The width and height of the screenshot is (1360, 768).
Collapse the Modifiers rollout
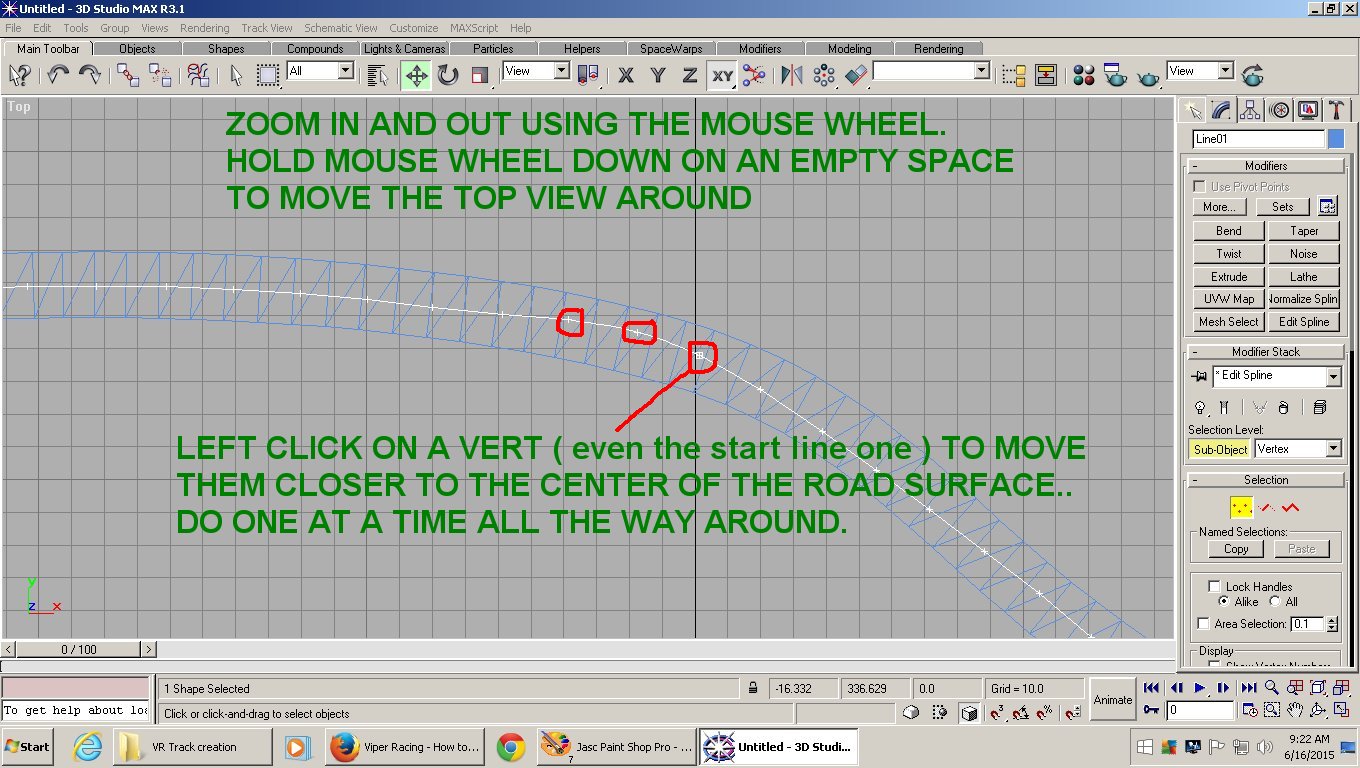(1266, 166)
